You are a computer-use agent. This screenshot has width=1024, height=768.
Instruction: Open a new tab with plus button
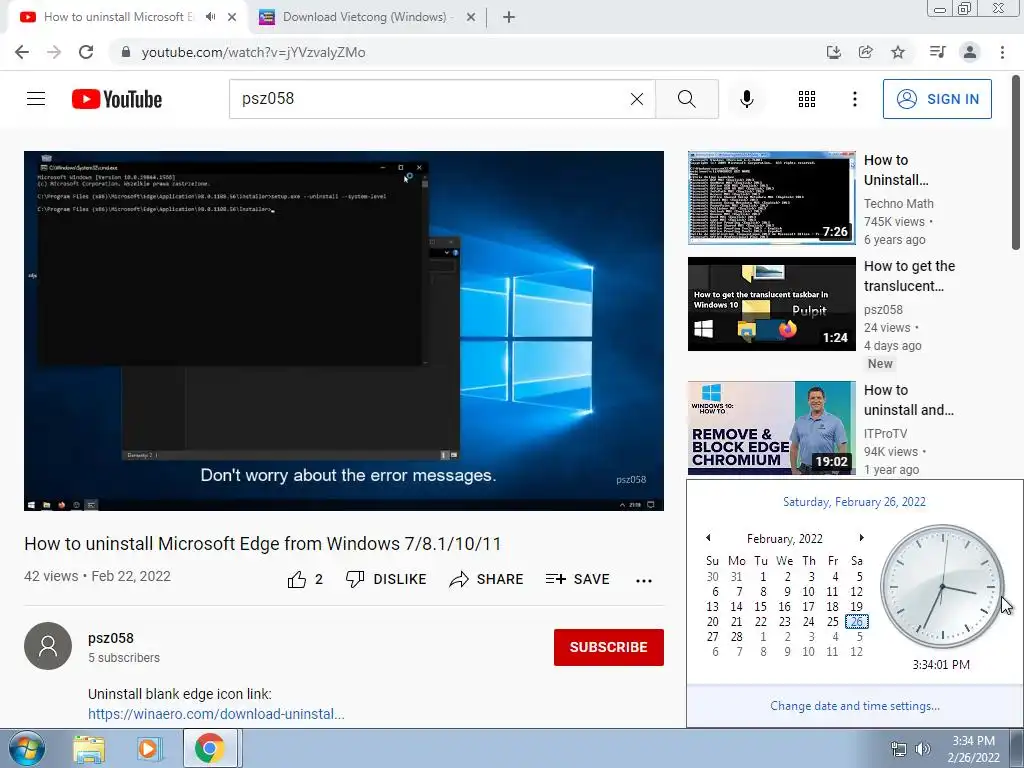point(509,17)
